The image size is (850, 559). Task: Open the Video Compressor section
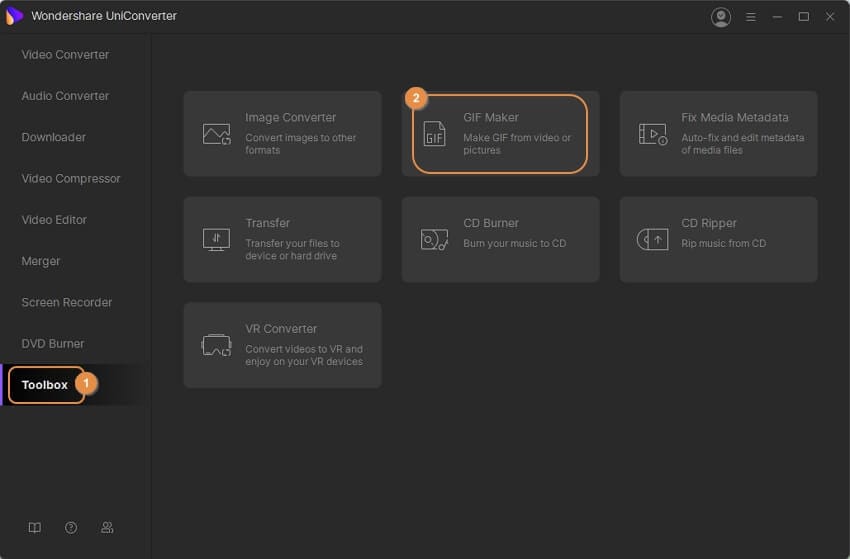click(71, 179)
